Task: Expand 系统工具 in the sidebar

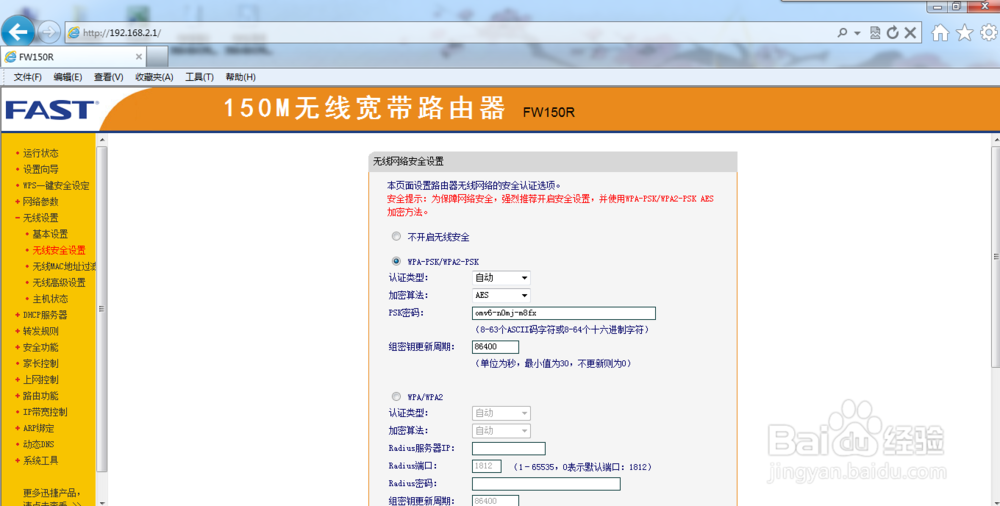Action: [41, 461]
